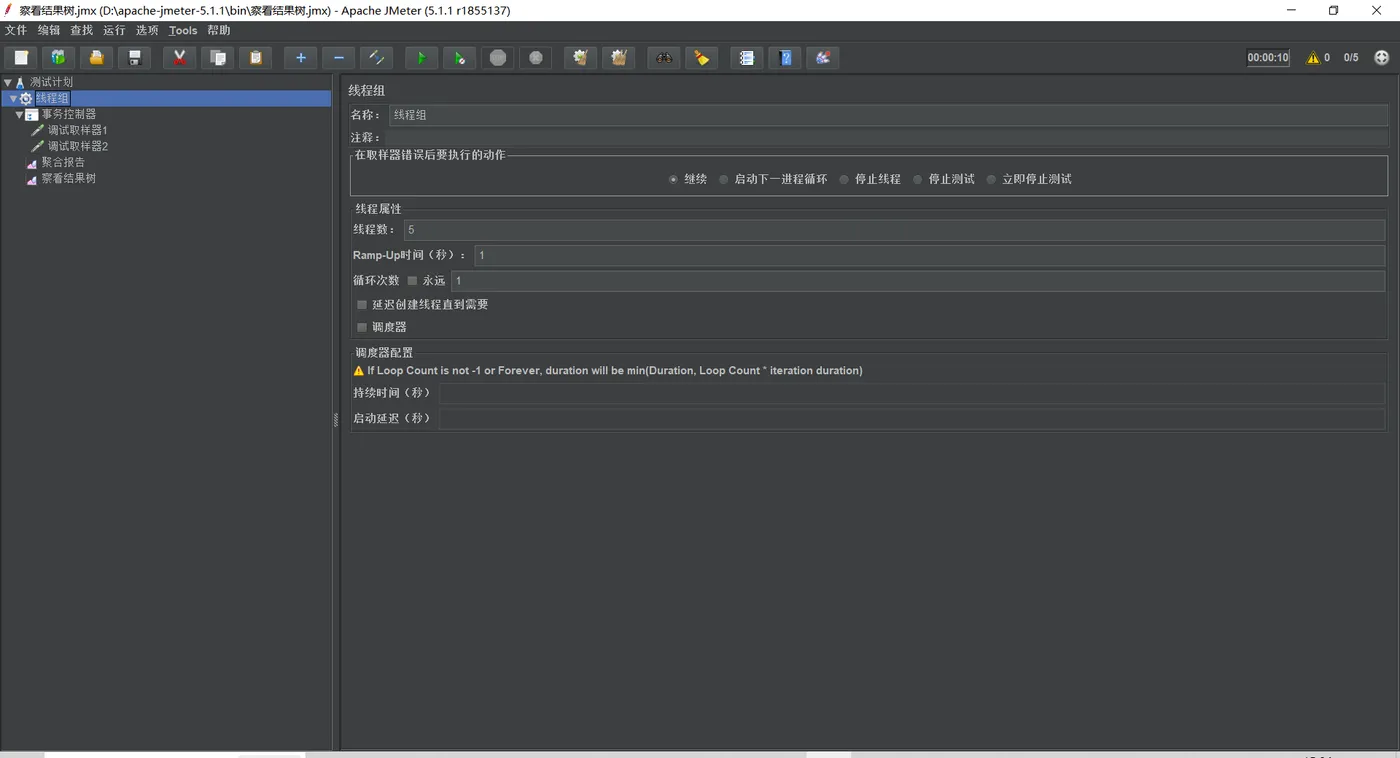
Task: Select 聚合报告 in the tree
Action: (63, 163)
